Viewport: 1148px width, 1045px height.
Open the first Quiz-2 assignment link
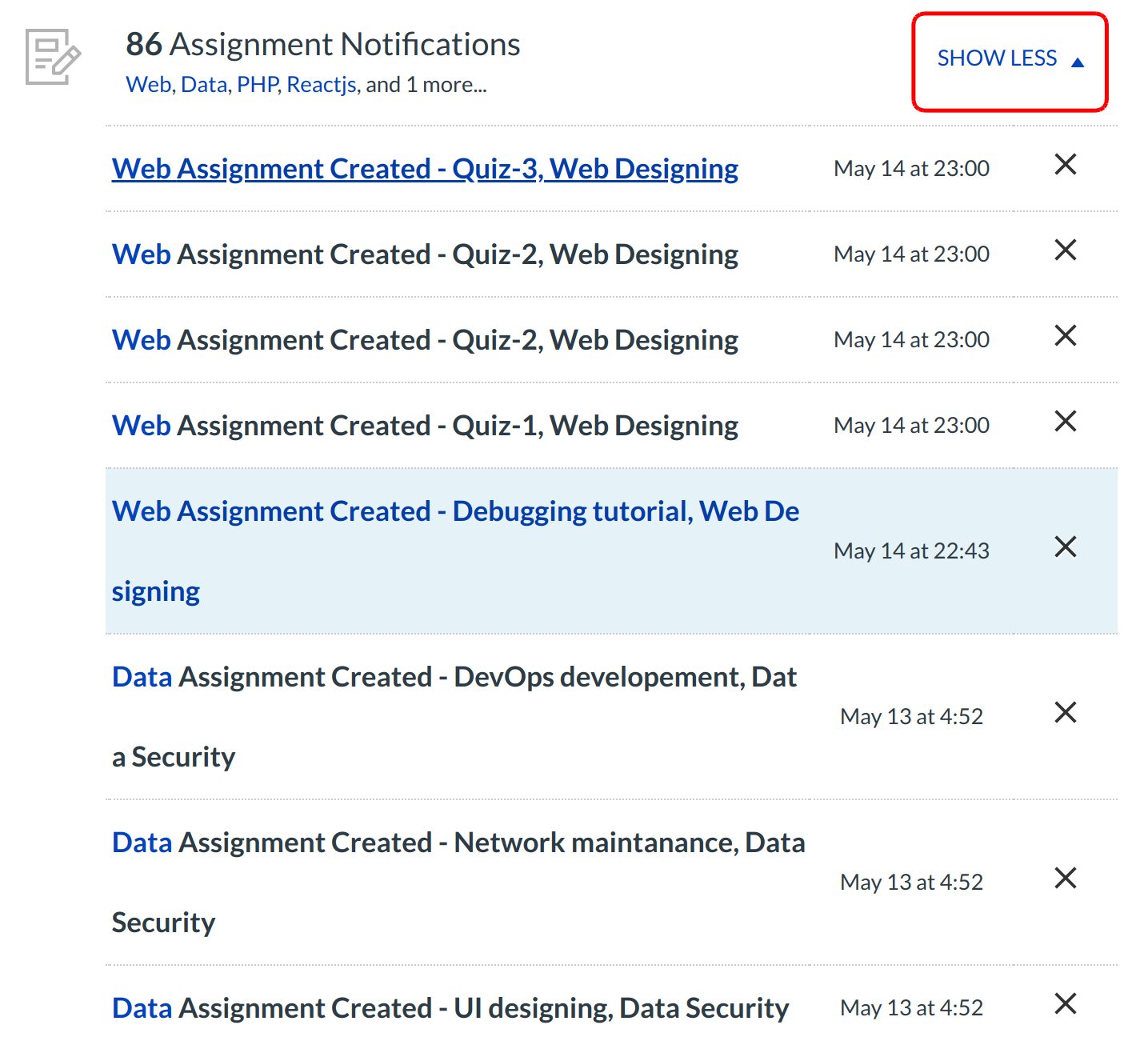424,255
